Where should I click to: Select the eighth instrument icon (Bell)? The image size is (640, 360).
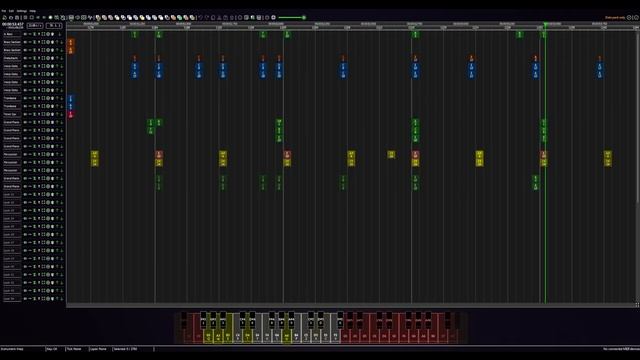coord(142,18)
